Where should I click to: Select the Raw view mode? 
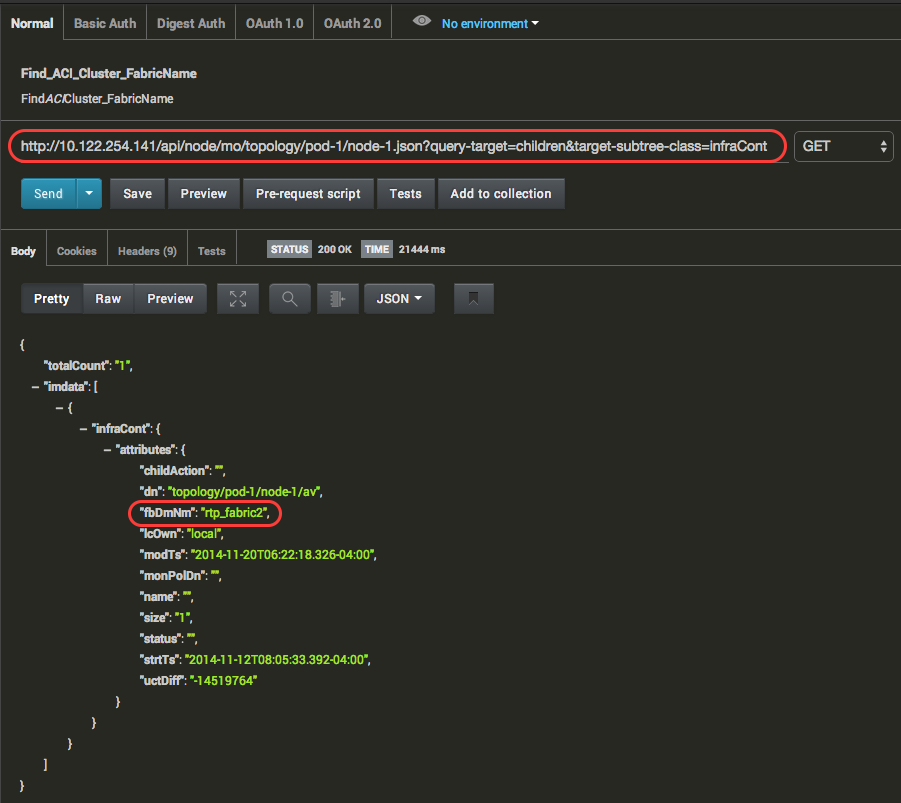108,299
